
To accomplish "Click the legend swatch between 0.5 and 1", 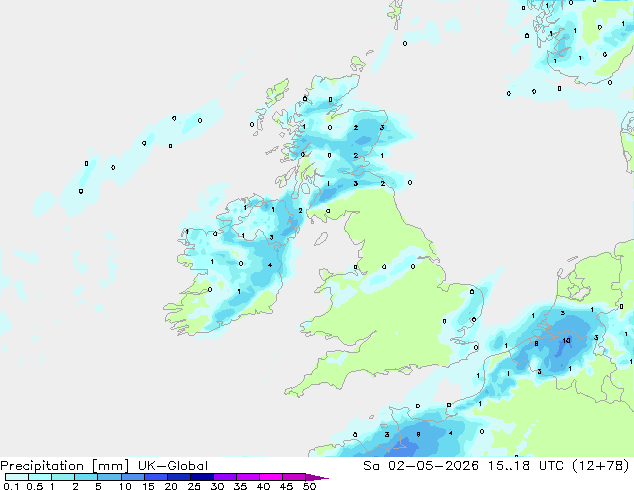I will 40,477.
